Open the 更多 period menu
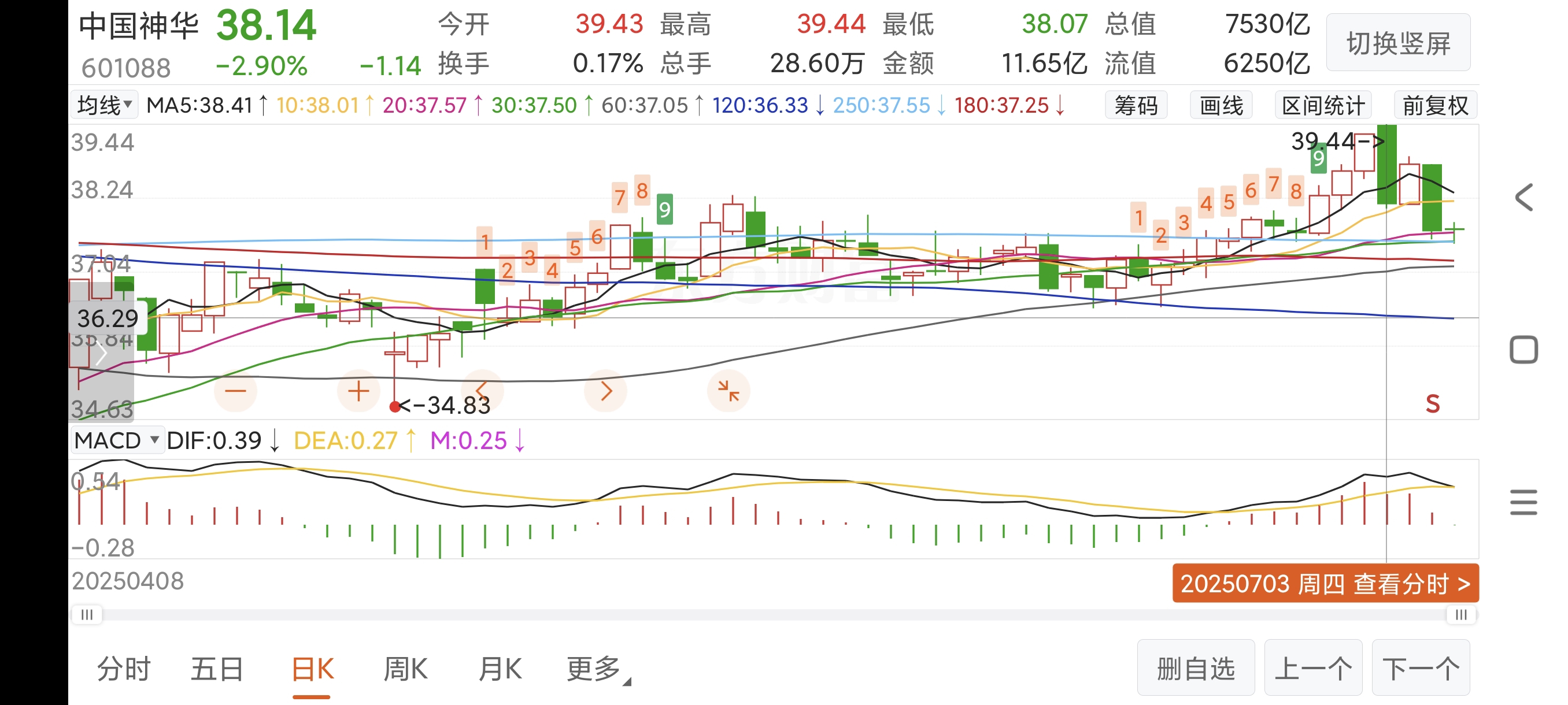Screen dimensions: 1568x705 (x=599, y=669)
